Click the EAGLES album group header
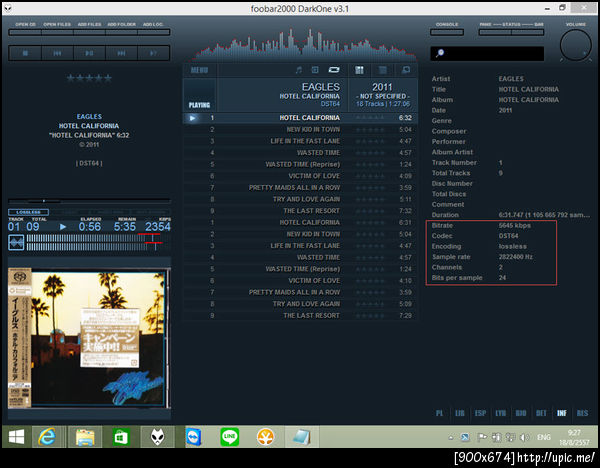Viewport: 600px width, 468px height. 300,95
